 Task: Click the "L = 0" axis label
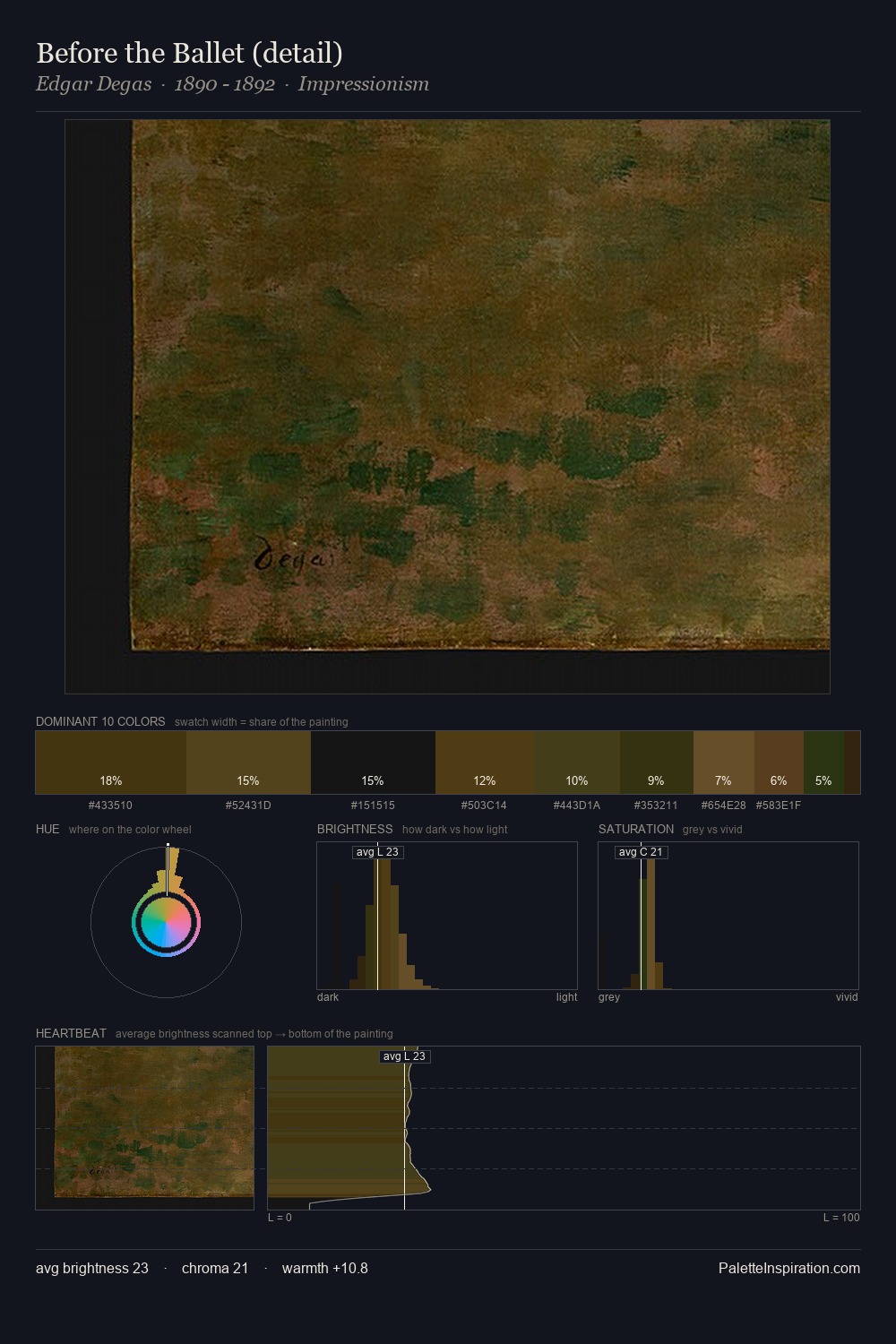[x=280, y=1218]
